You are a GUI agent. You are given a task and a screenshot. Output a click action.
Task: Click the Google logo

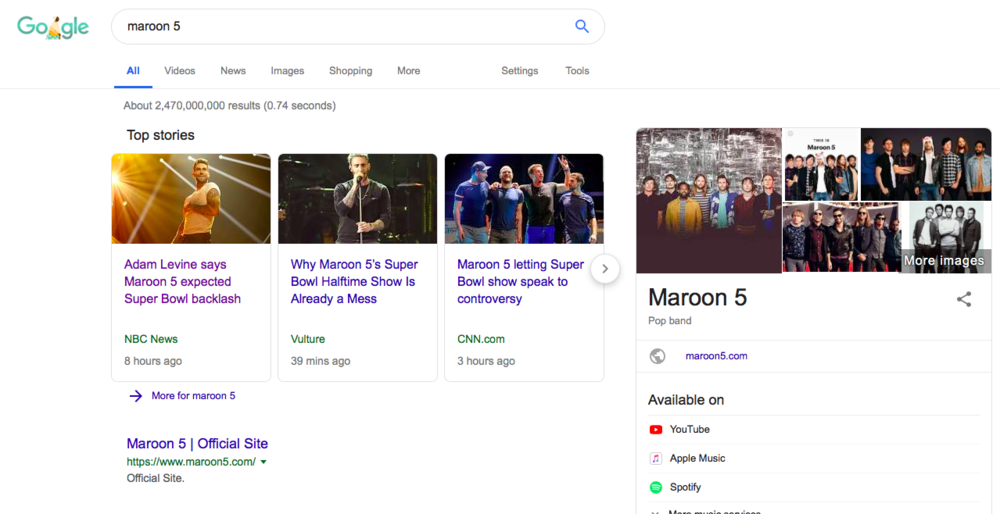point(53,27)
